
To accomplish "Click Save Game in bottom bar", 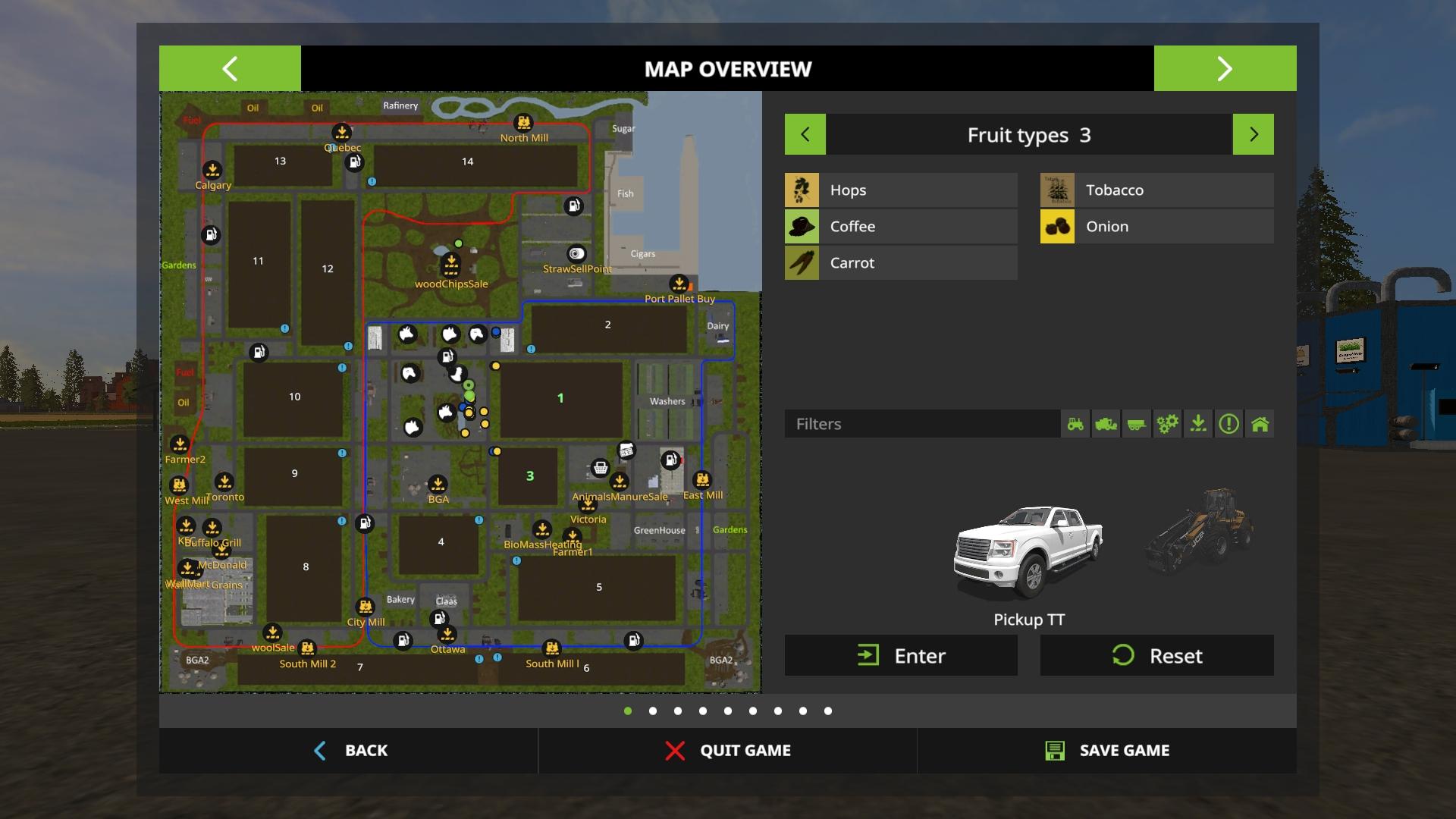I will [1106, 750].
